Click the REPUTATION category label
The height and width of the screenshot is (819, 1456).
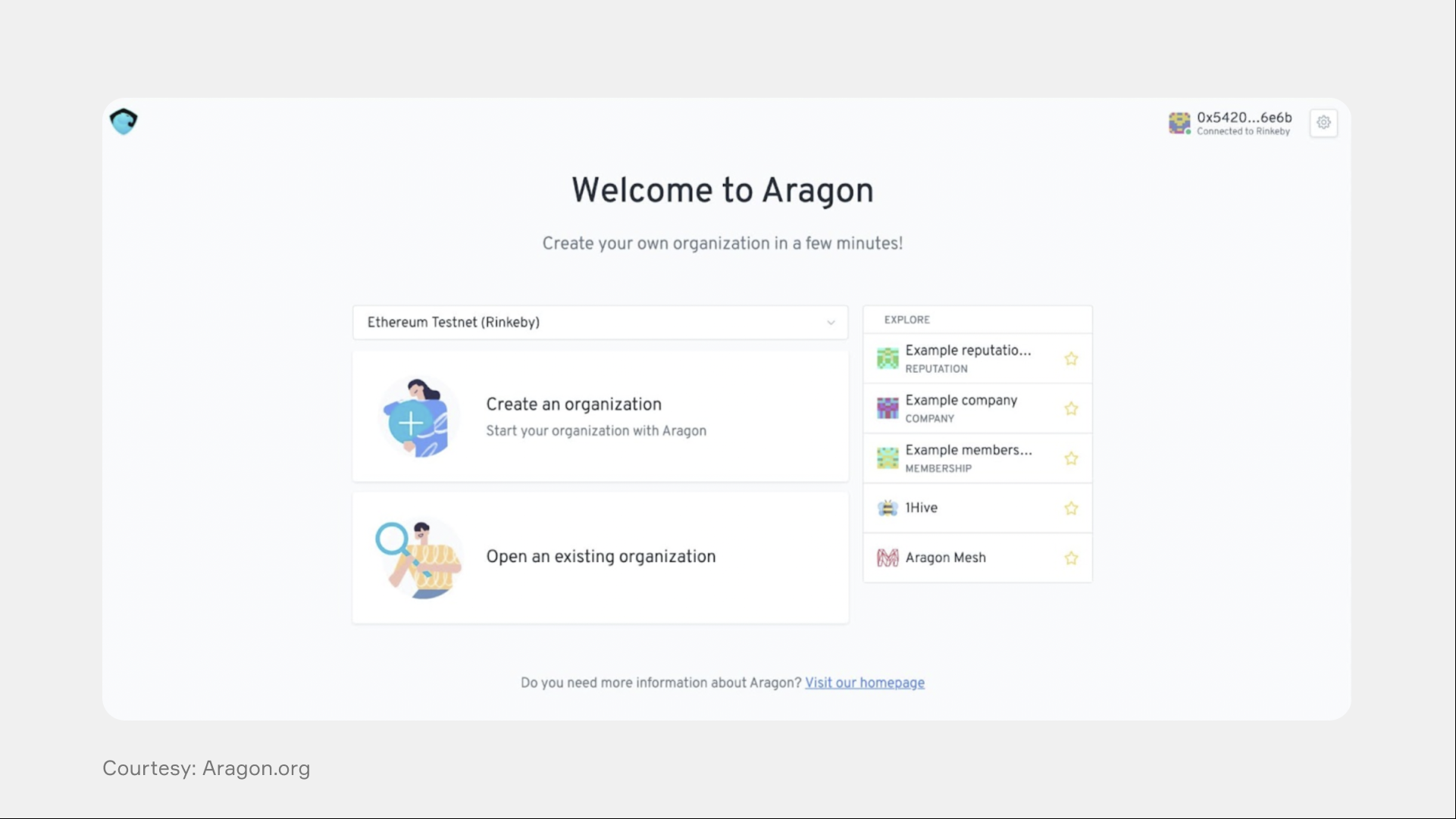coord(936,369)
